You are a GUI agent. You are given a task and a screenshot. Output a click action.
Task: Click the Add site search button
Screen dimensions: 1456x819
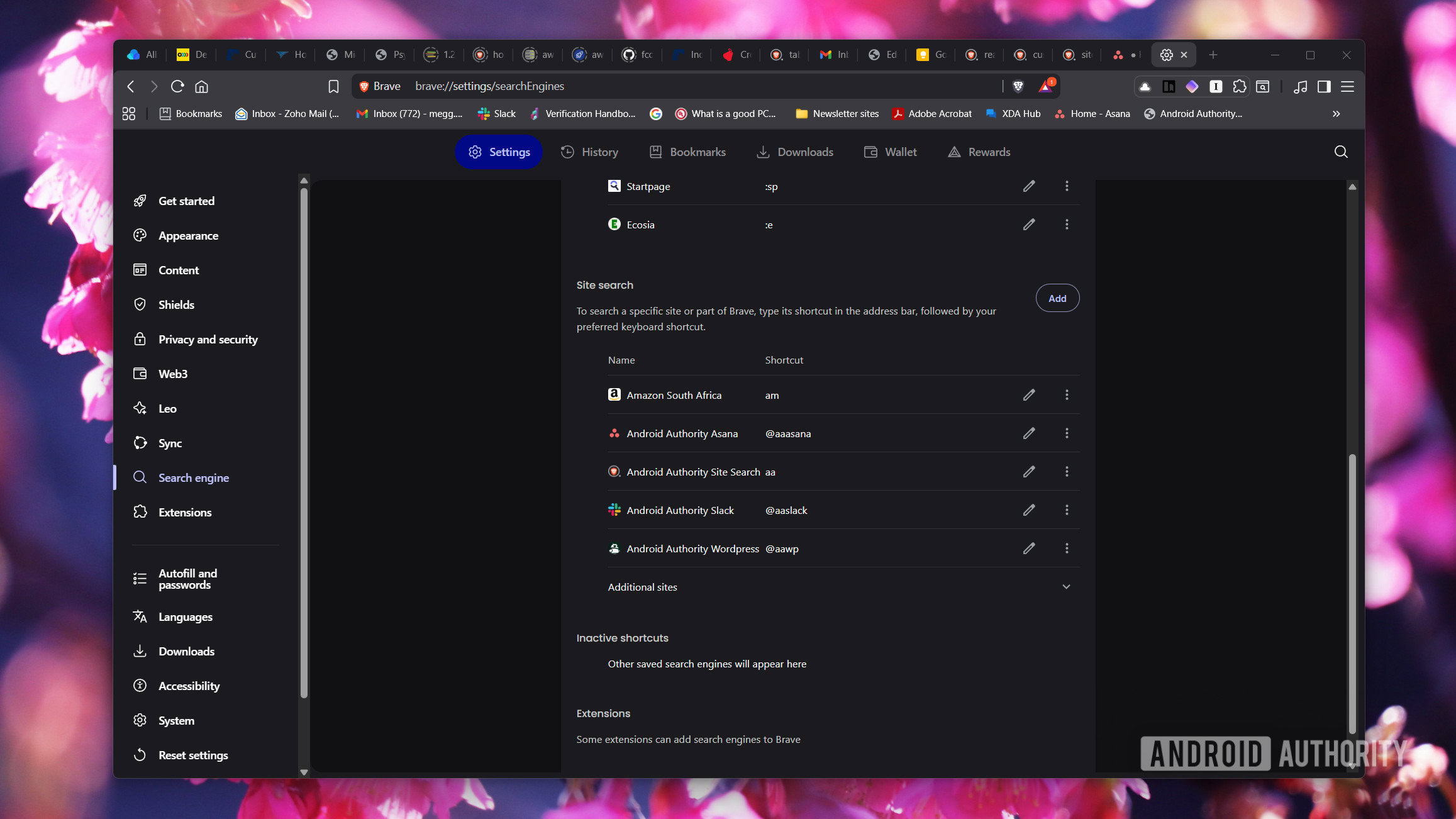(x=1057, y=298)
